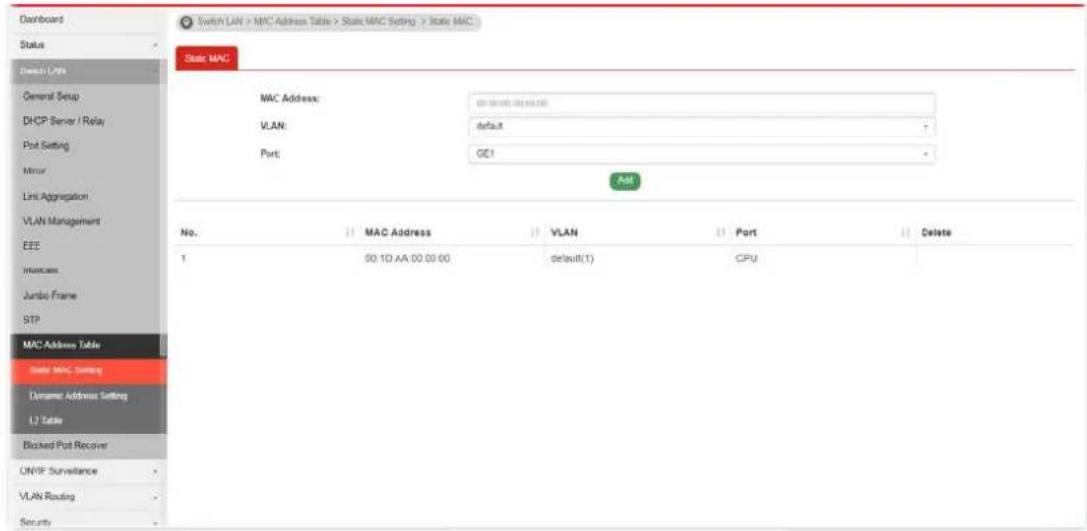
Task: Click the CPU port cell
Action: (x=745, y=259)
